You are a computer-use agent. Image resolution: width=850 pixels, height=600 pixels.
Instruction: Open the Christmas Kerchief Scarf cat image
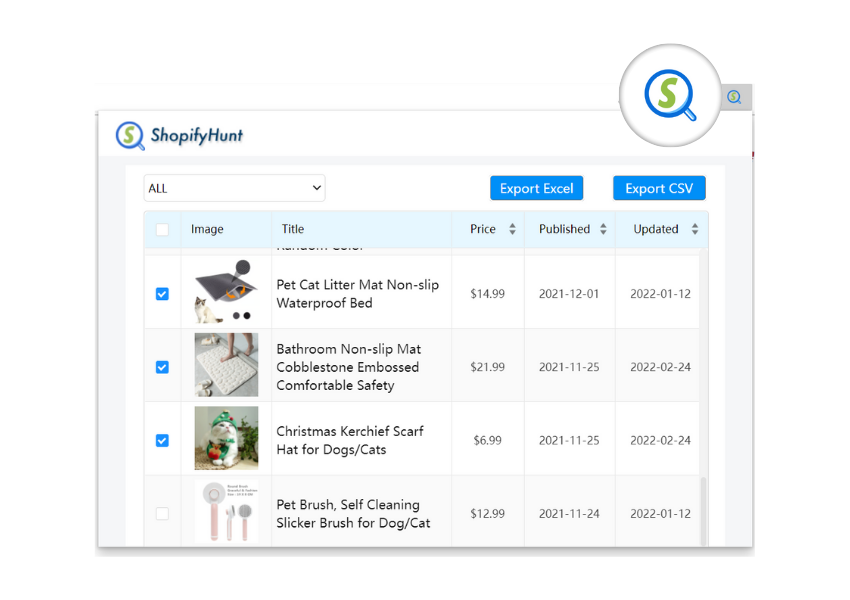click(x=226, y=438)
